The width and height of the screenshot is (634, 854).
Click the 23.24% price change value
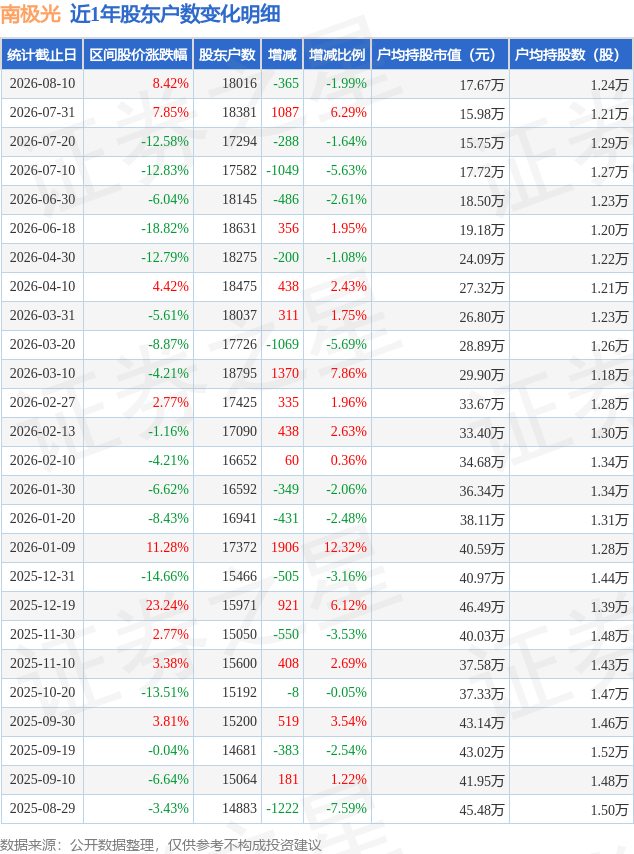click(x=167, y=605)
